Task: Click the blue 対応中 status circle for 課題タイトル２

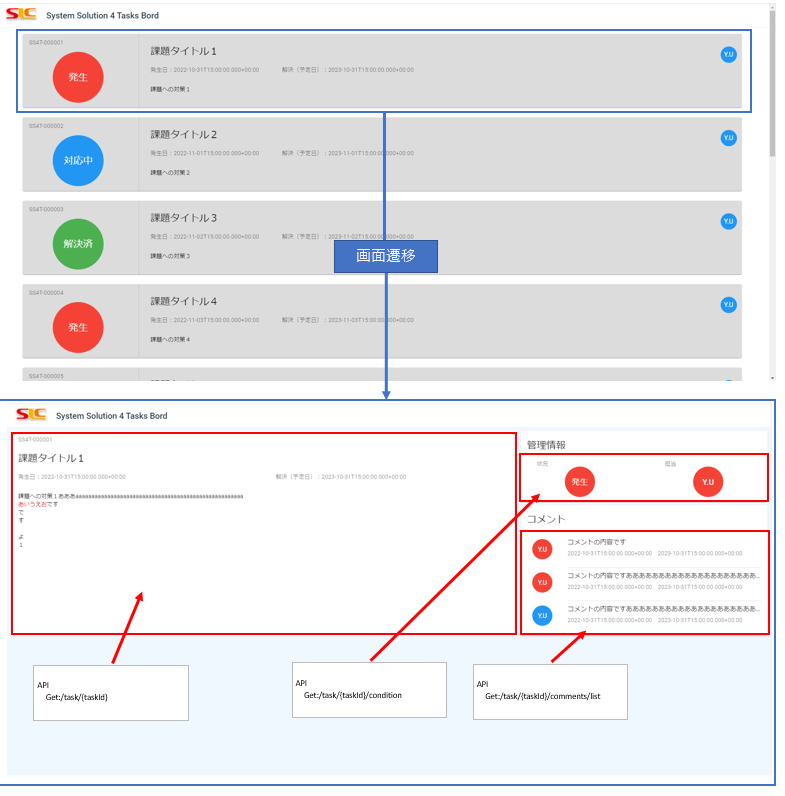Action: tap(78, 160)
